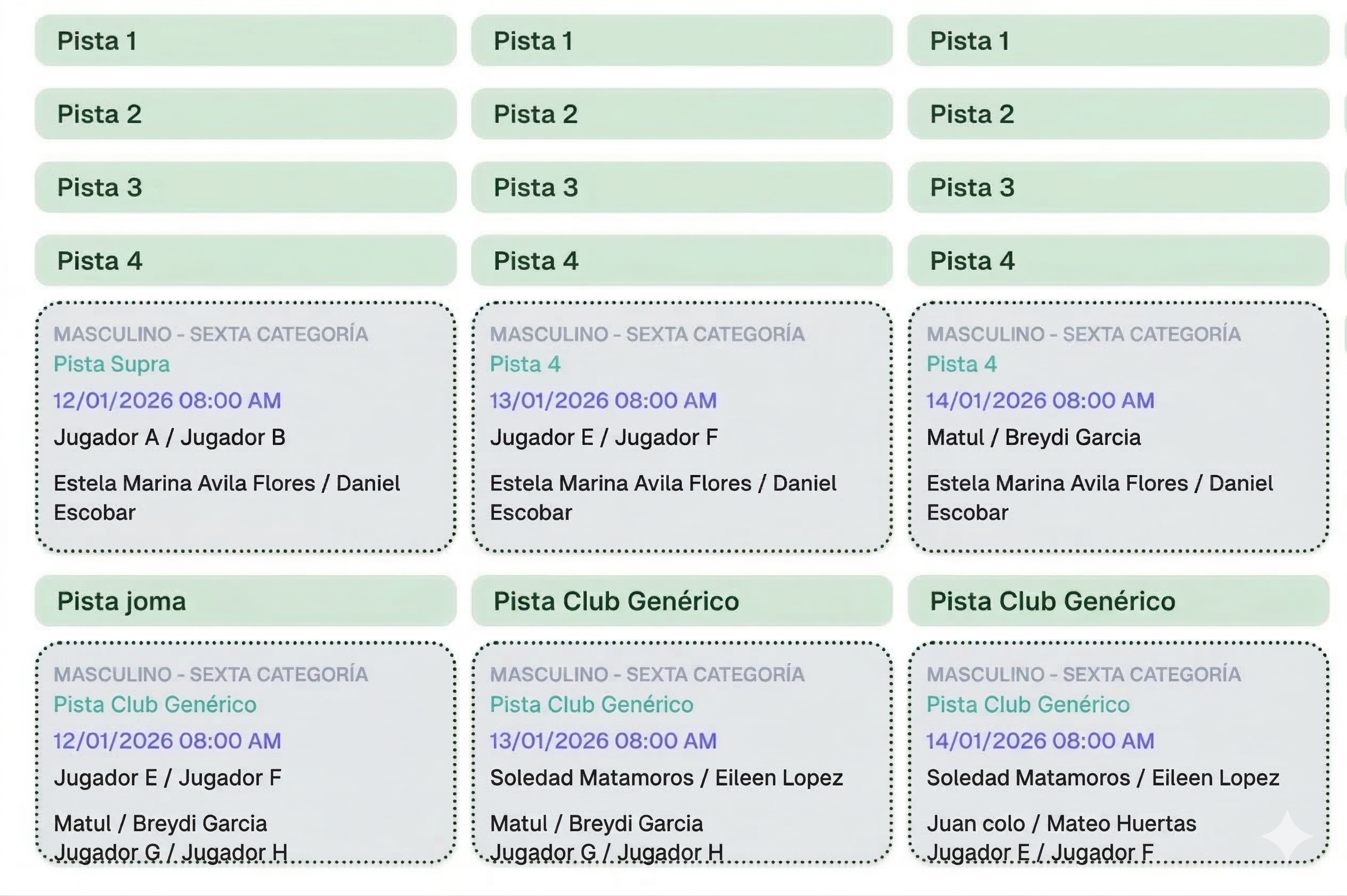Click MASCULINO - SEXTA CATEGORÍA label on Pista Supra card

[211, 335]
